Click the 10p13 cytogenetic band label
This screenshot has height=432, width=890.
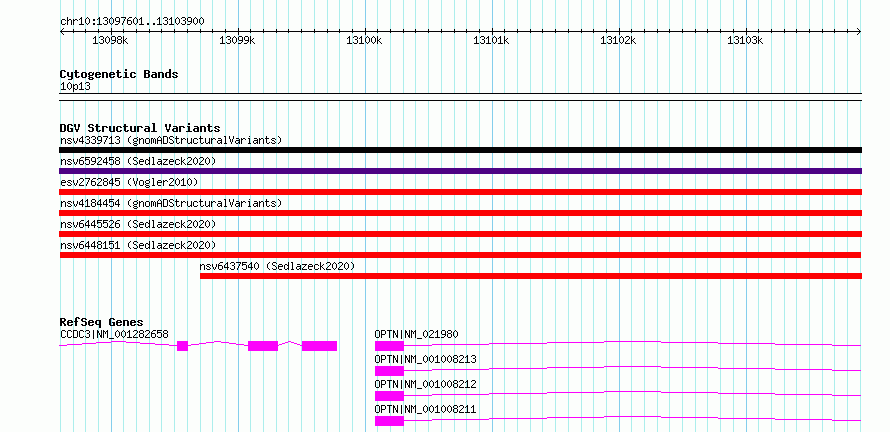click(75, 87)
